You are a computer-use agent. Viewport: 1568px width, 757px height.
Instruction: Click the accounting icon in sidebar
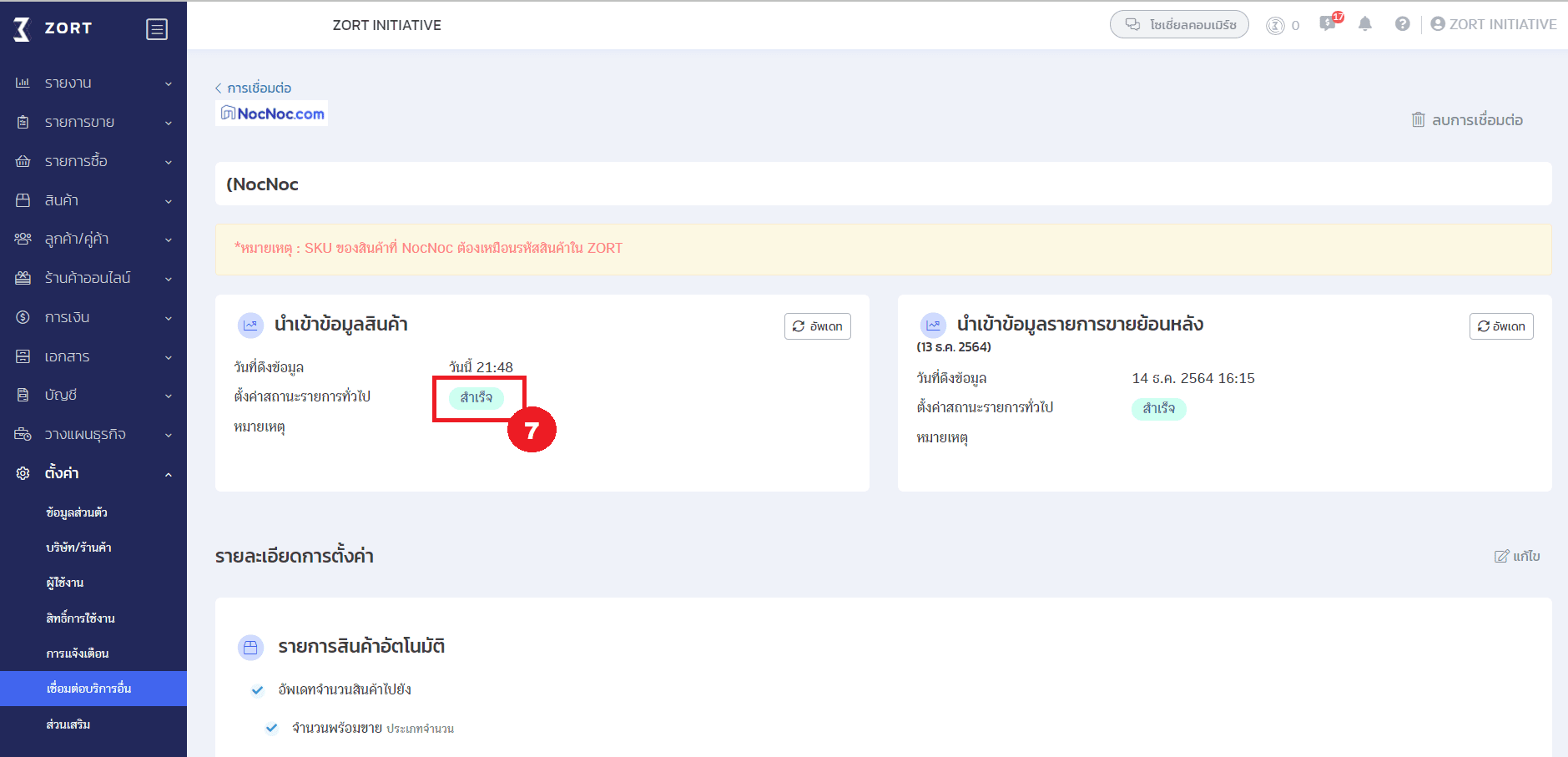click(23, 395)
